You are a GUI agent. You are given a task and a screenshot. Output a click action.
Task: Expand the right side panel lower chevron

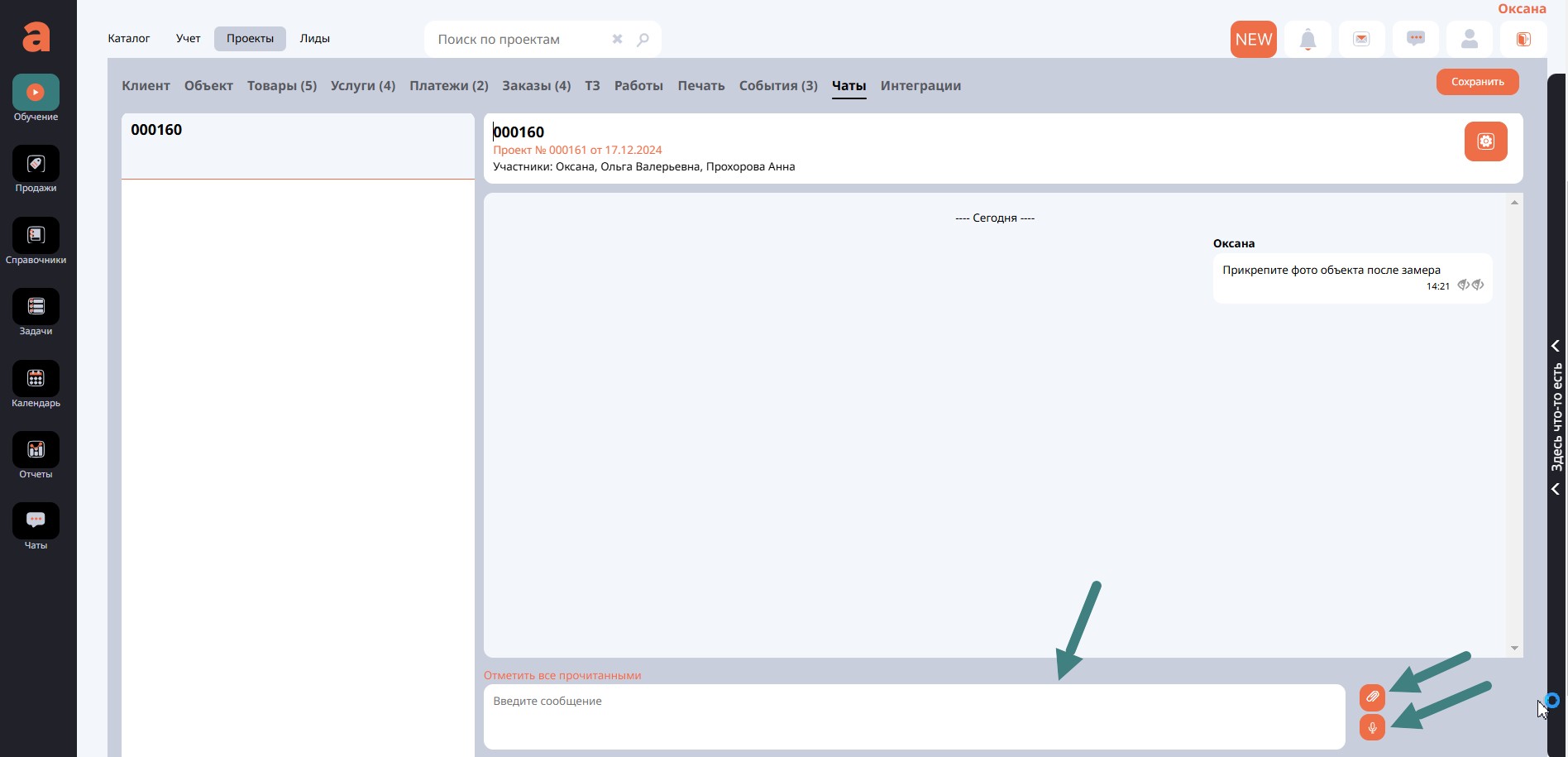1556,490
